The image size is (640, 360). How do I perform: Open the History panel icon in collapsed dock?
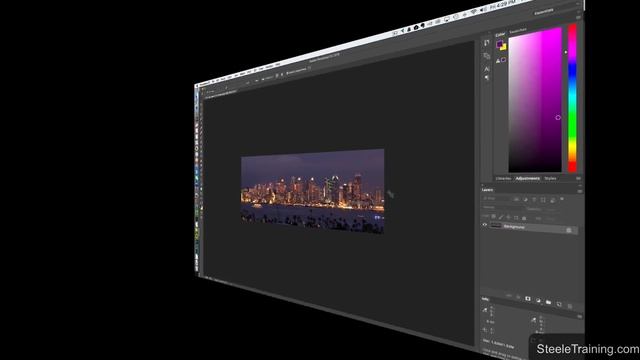click(486, 43)
